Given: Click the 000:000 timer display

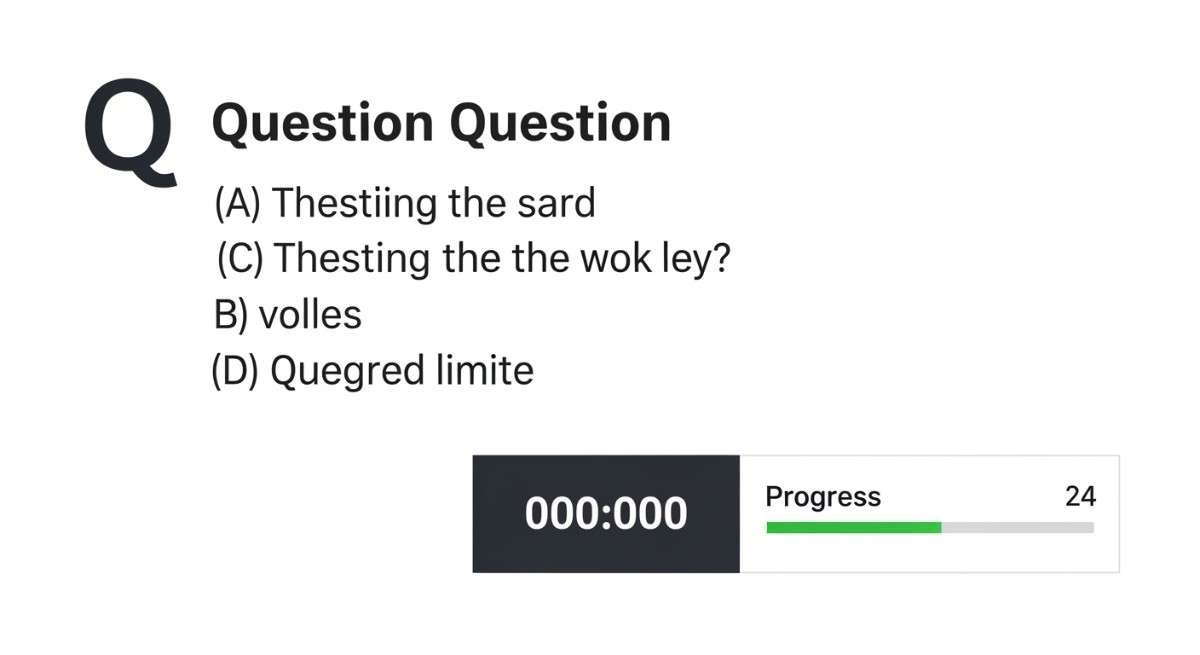Looking at the screenshot, I should (606, 514).
